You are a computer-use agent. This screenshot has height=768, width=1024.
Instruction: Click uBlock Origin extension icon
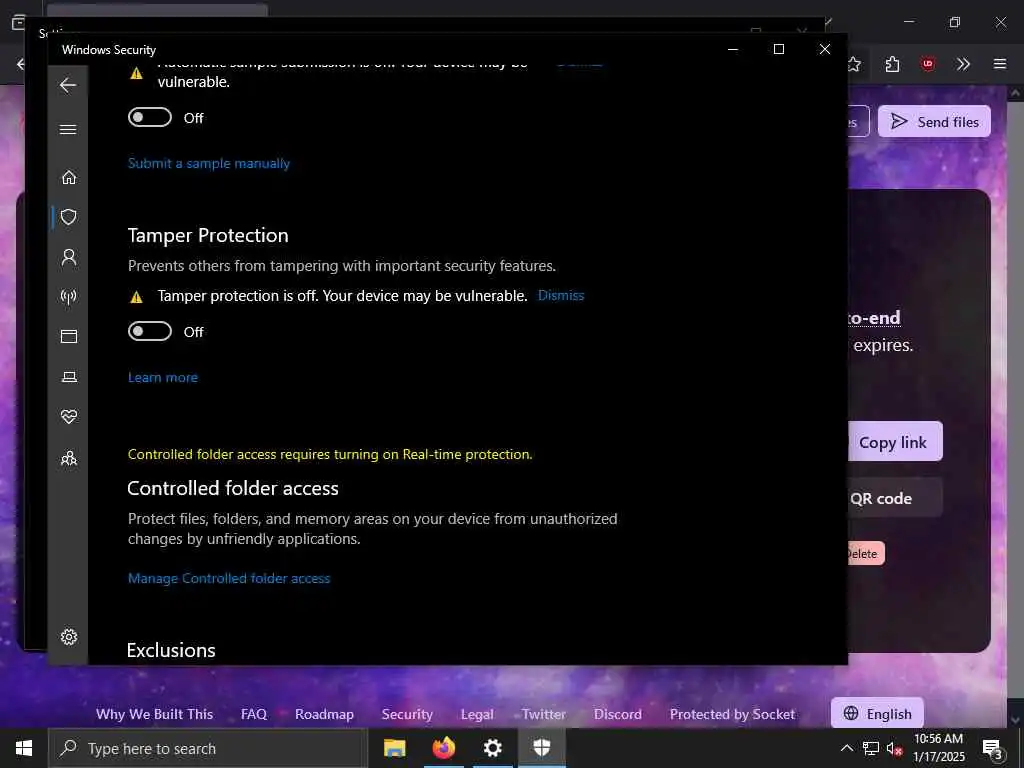pyautogui.click(x=927, y=64)
